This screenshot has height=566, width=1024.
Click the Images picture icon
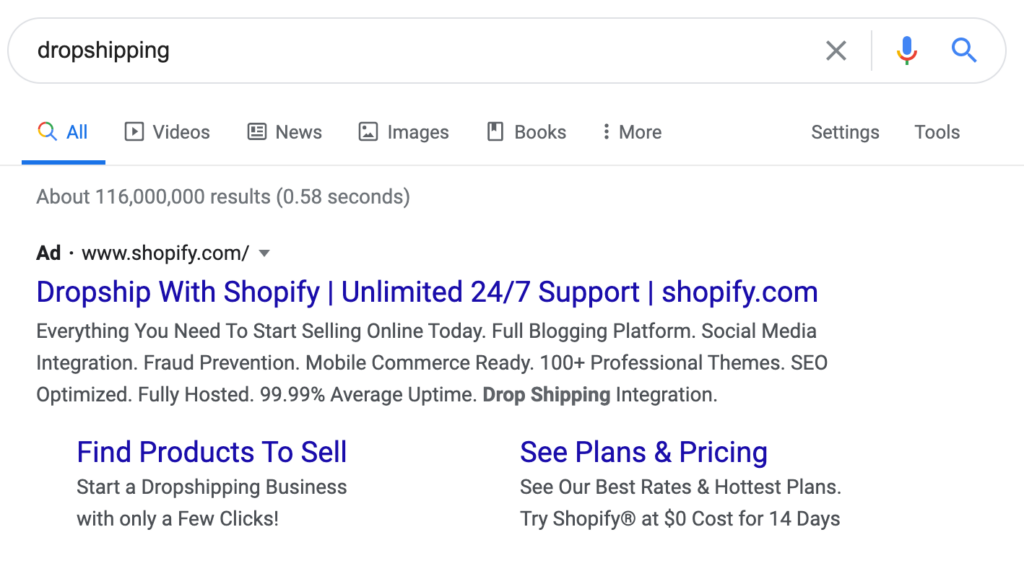[368, 132]
